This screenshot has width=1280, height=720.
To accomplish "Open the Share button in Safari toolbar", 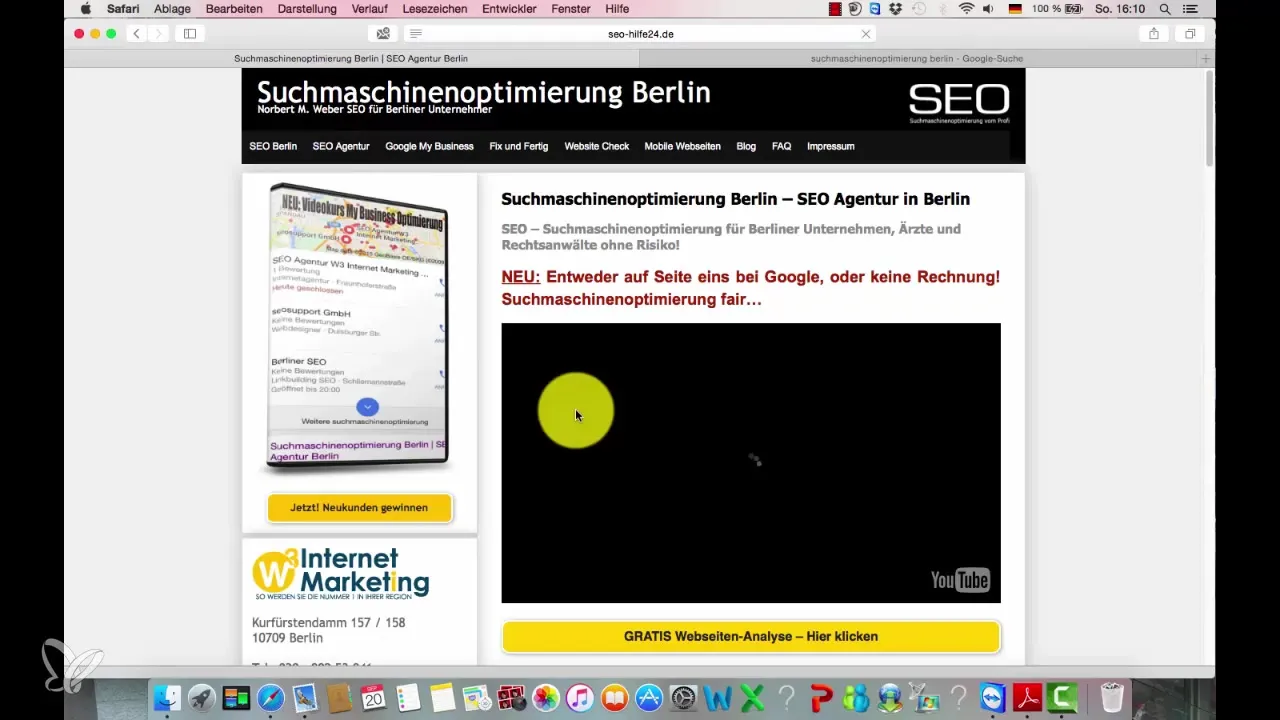I will (x=1154, y=33).
